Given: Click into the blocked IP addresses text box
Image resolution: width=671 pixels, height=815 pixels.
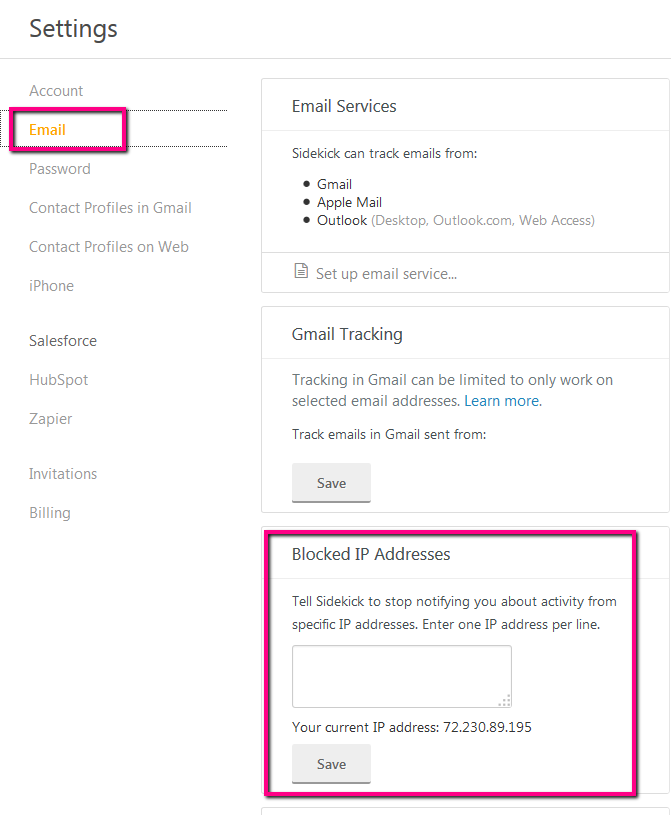Looking at the screenshot, I should (402, 676).
